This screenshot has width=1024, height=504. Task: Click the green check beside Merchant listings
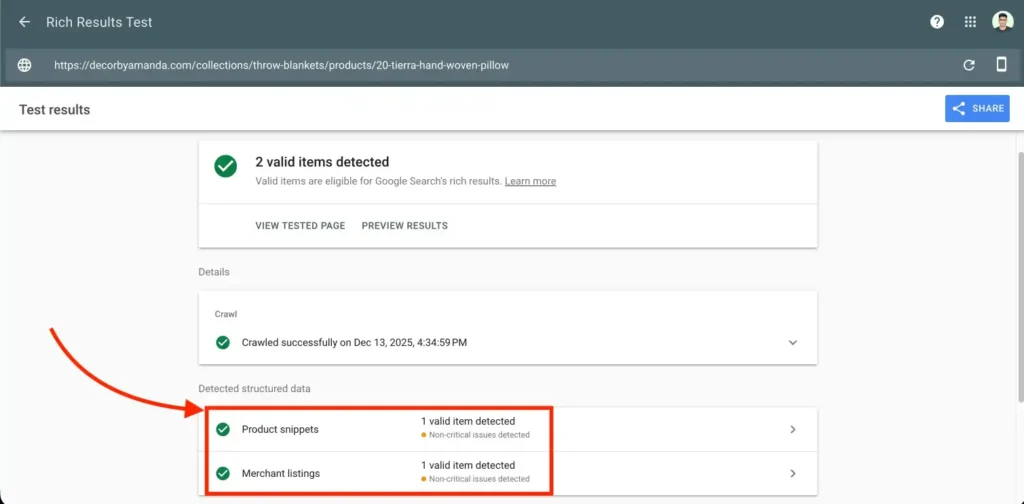(223, 473)
